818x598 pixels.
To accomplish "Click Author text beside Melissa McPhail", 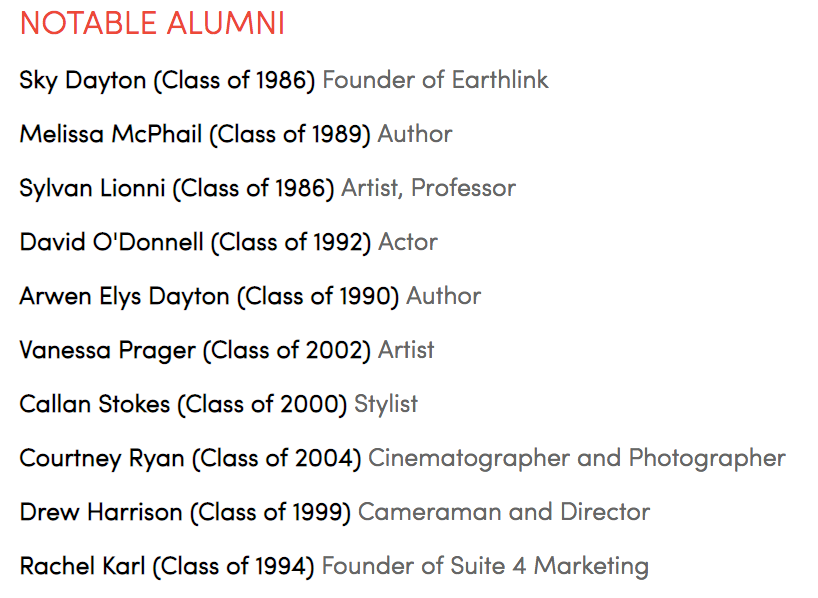I will tap(415, 134).
